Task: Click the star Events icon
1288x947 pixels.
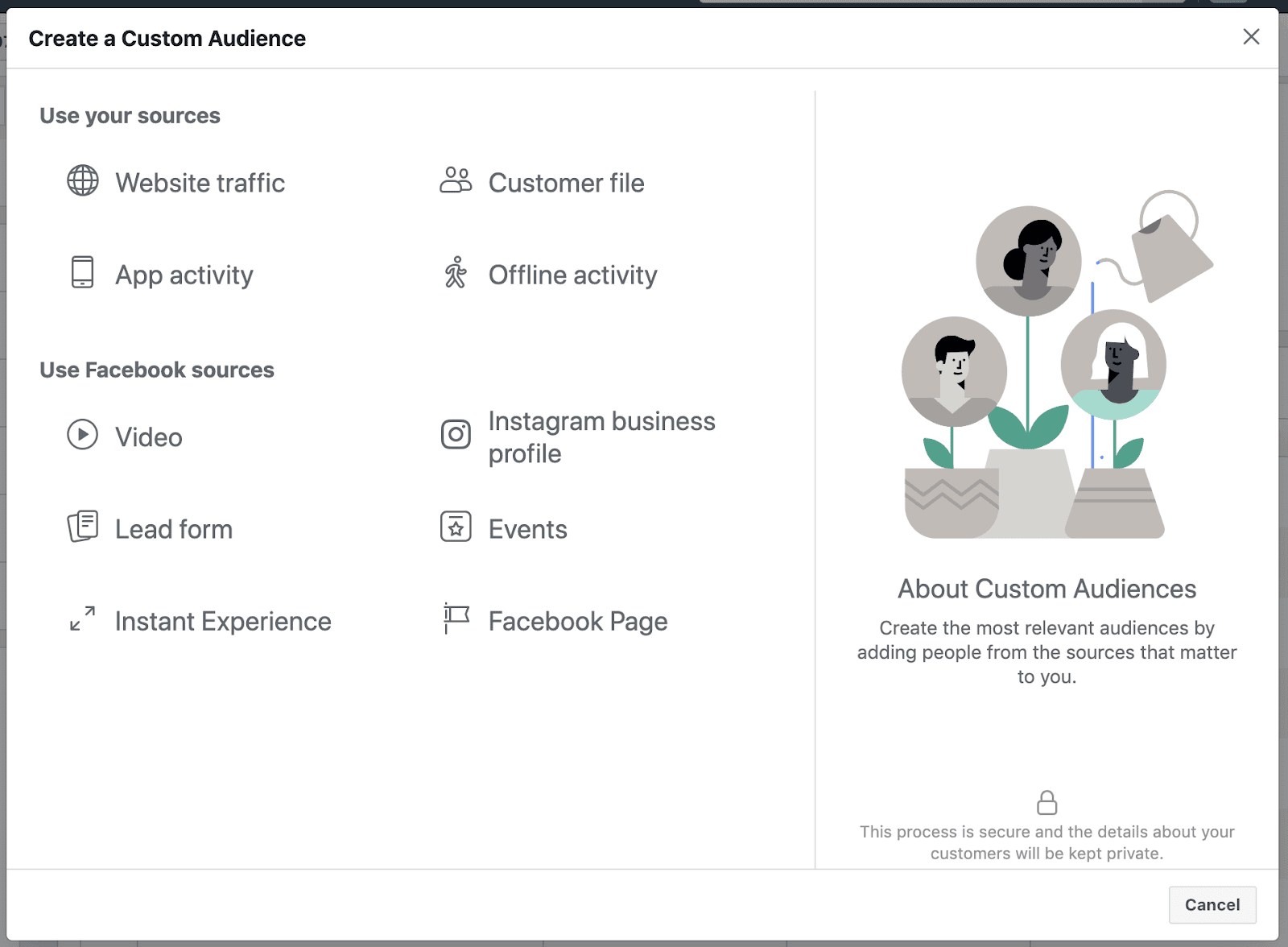Action: (x=456, y=527)
